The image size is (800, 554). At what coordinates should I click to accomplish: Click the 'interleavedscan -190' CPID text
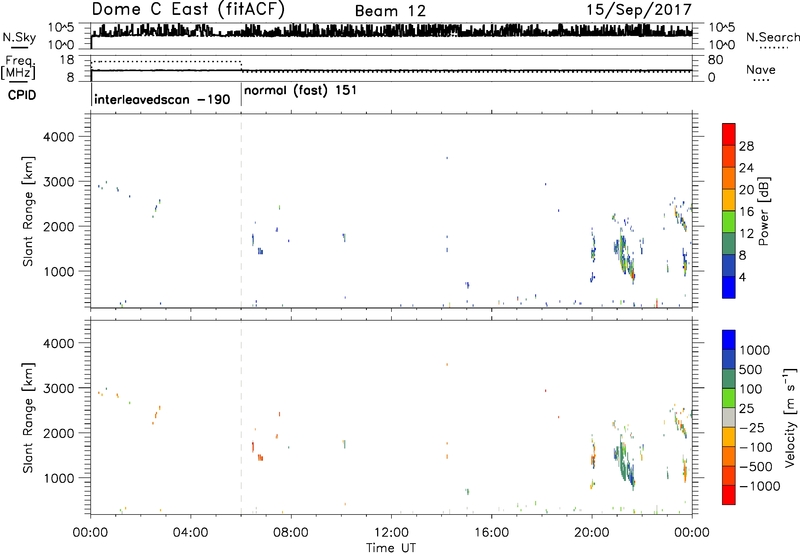click(162, 99)
